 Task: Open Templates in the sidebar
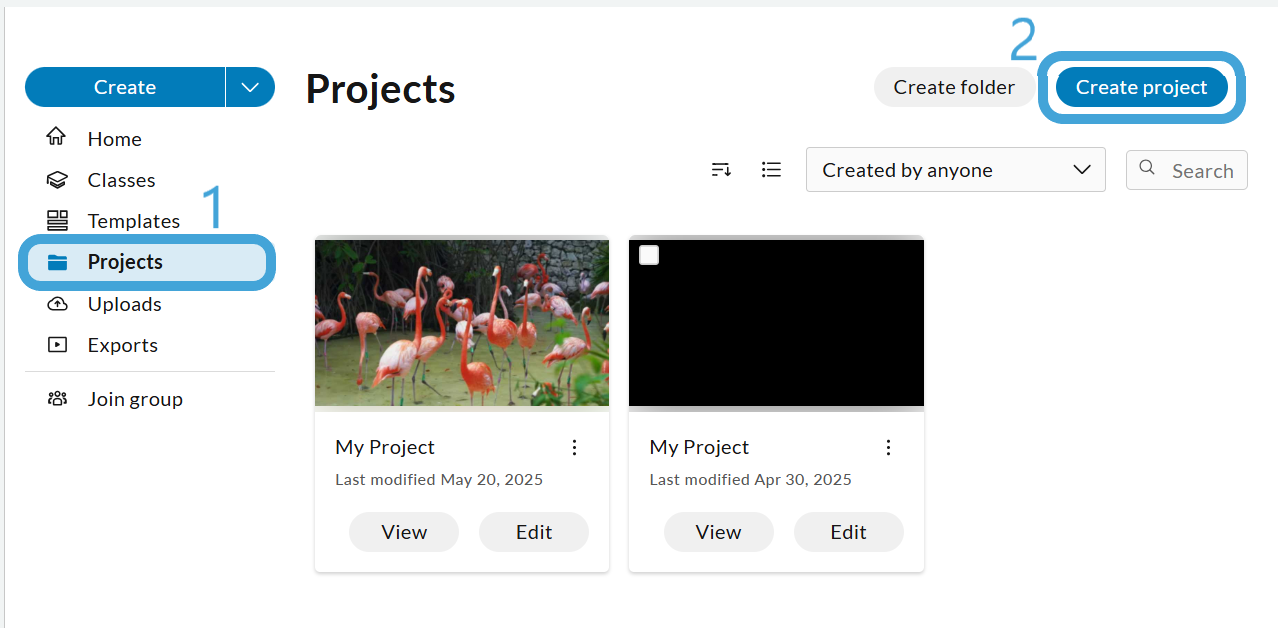point(133,221)
